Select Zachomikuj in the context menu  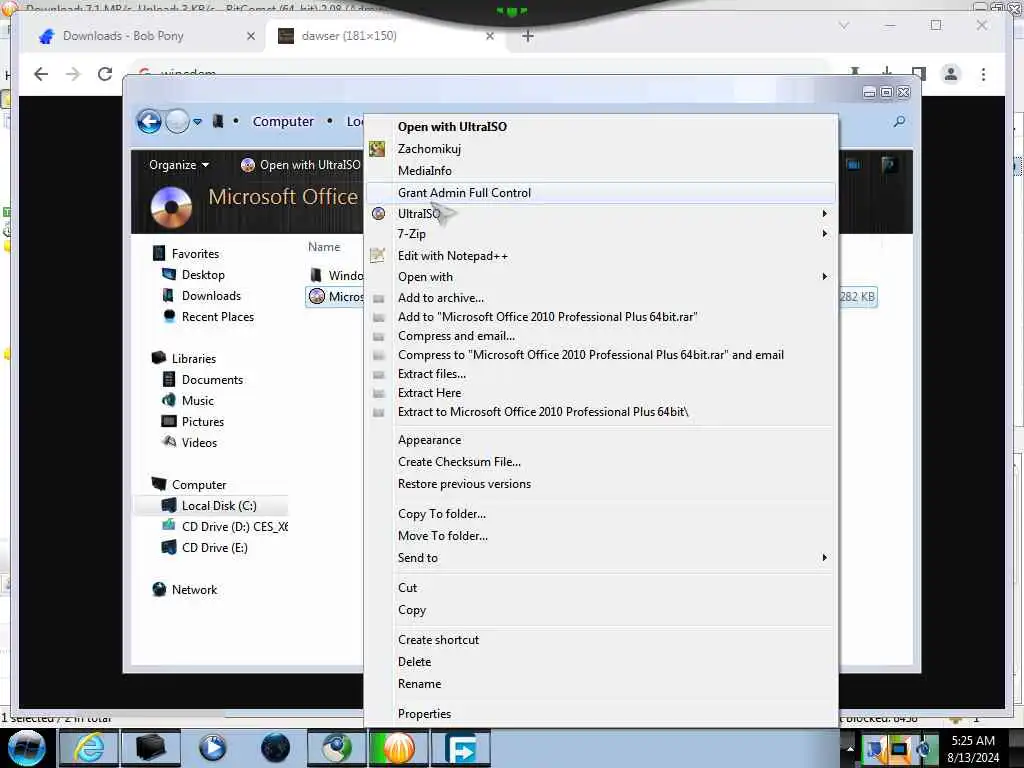[429, 149]
